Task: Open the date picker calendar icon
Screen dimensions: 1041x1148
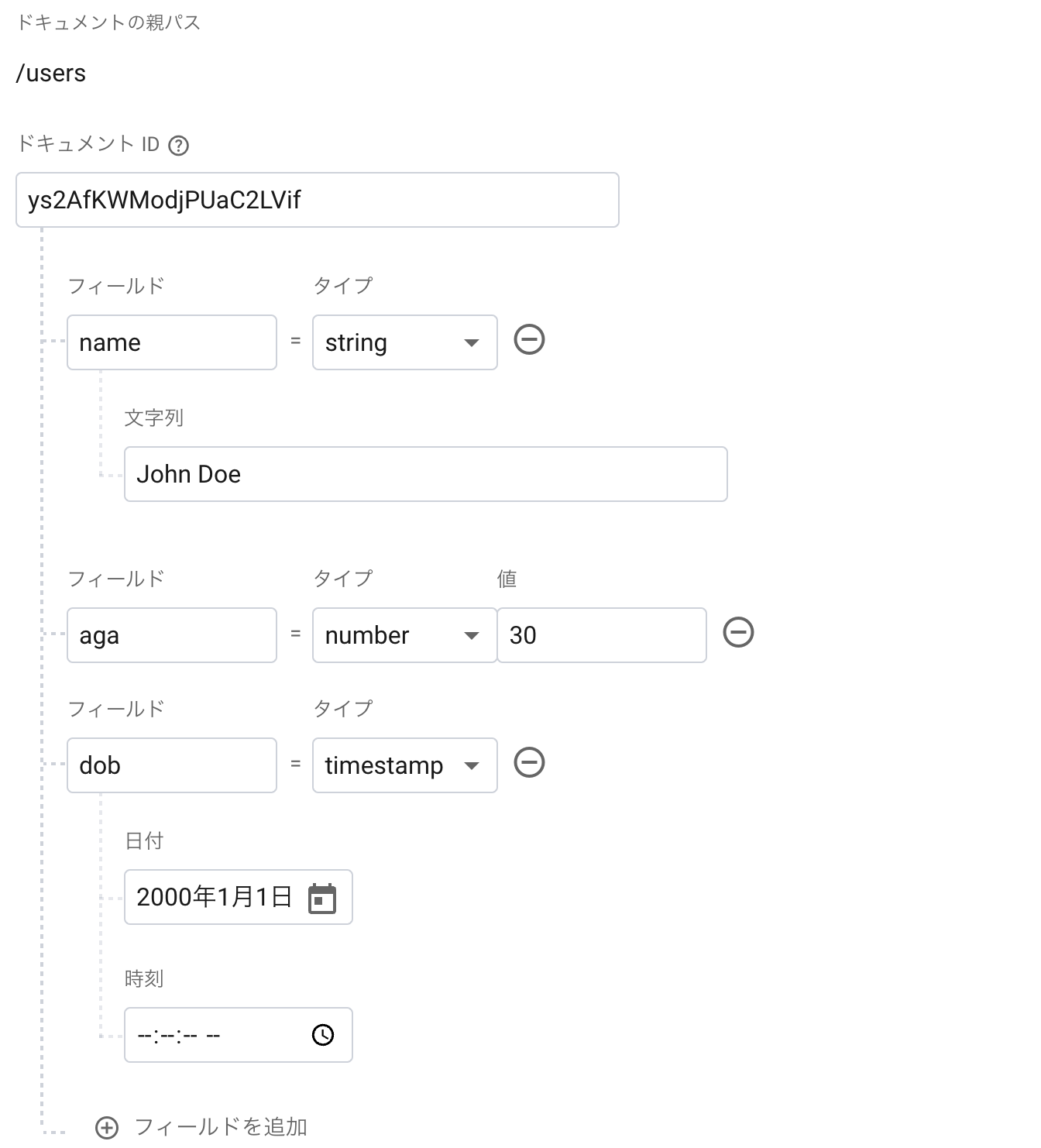Action: coord(322,899)
